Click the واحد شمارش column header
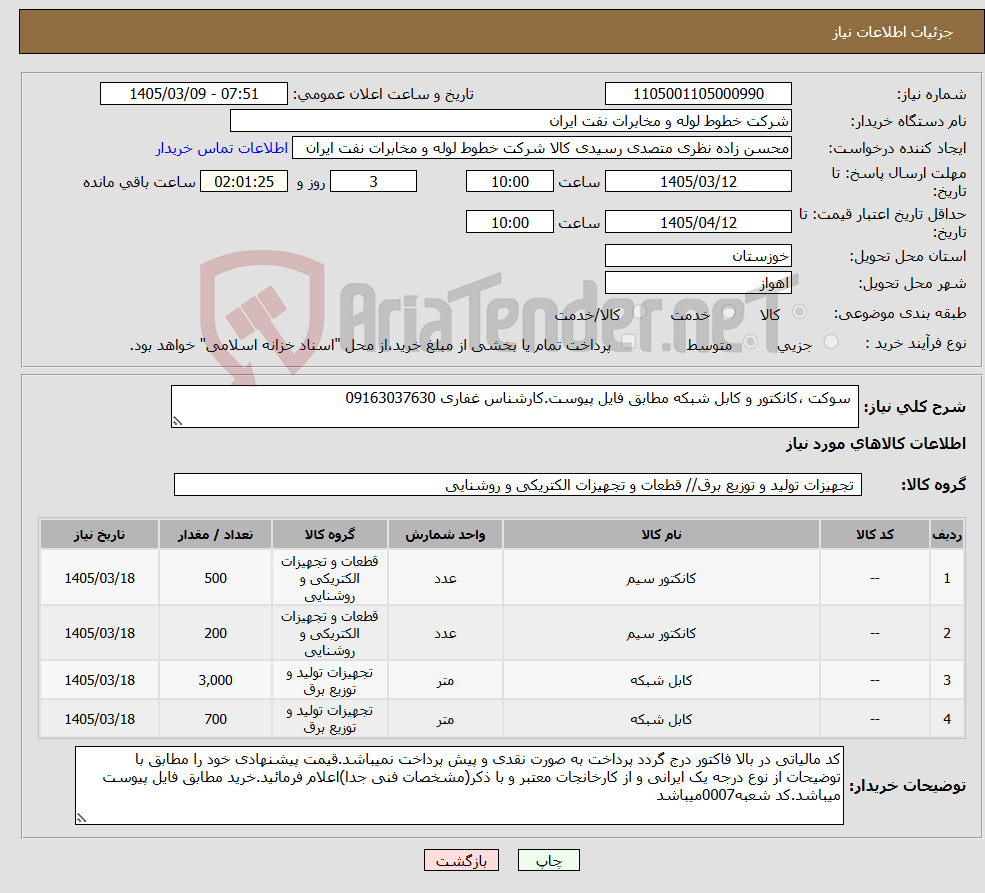The width and height of the screenshot is (985, 893). (445, 534)
